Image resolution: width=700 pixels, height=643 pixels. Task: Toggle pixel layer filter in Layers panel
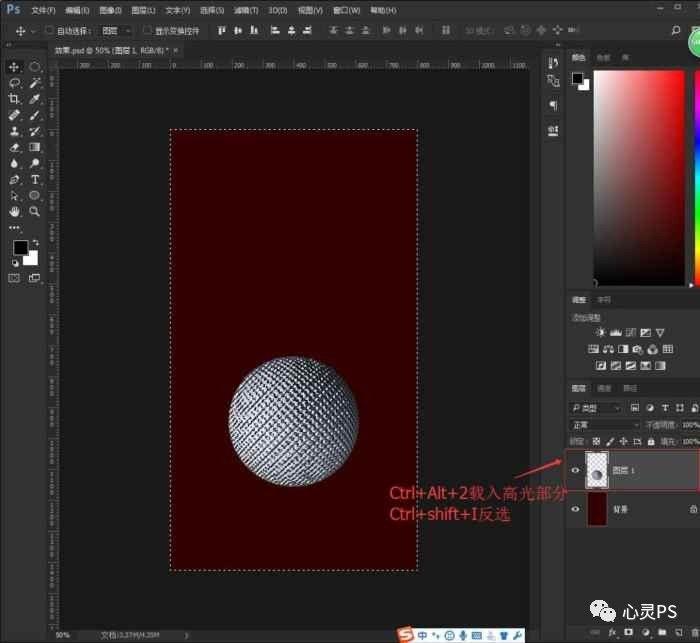pos(635,408)
